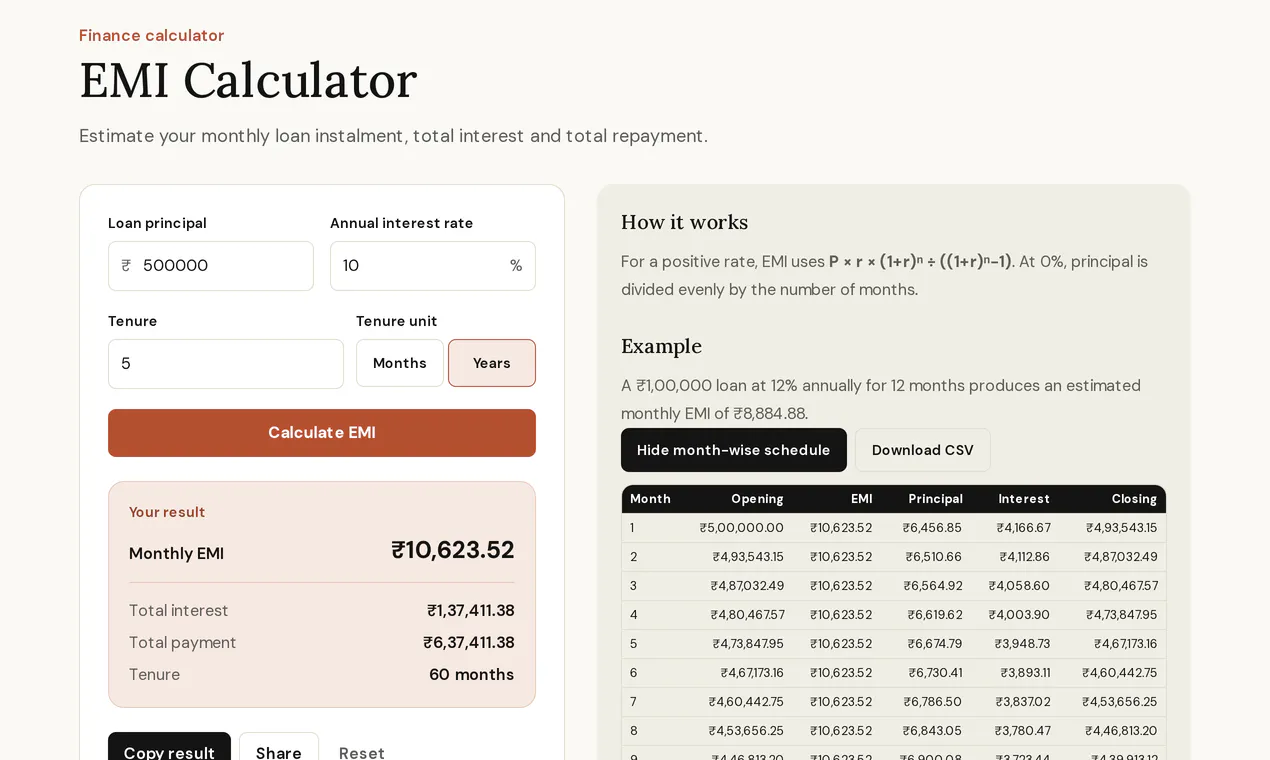Click closing ₹4,60,442.75 in month 6
The image size is (1270, 760).
[1120, 673]
